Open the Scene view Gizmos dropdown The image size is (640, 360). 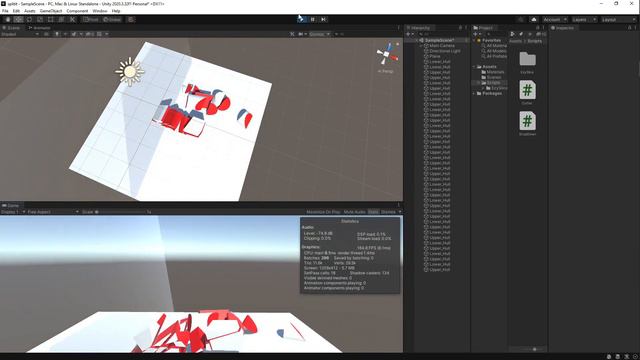point(320,34)
